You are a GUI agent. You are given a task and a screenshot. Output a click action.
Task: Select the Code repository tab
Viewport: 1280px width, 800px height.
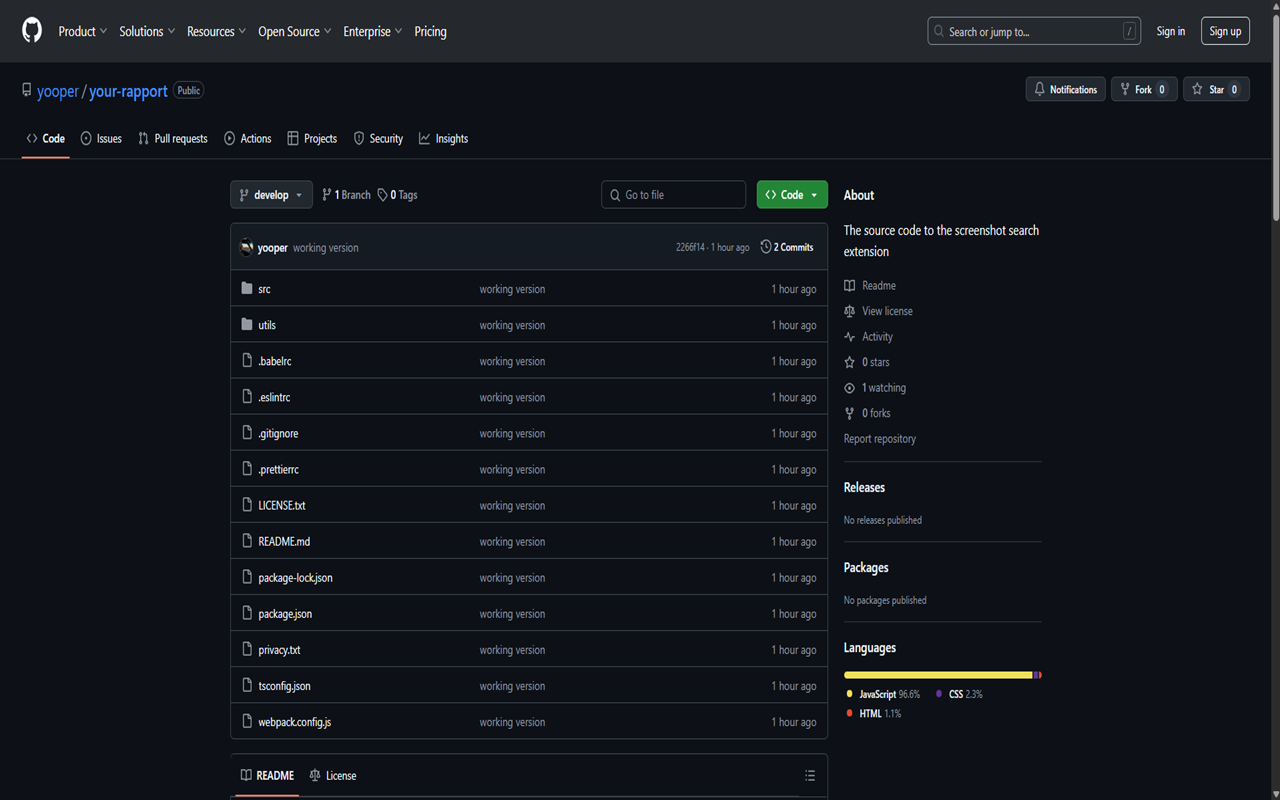46,139
